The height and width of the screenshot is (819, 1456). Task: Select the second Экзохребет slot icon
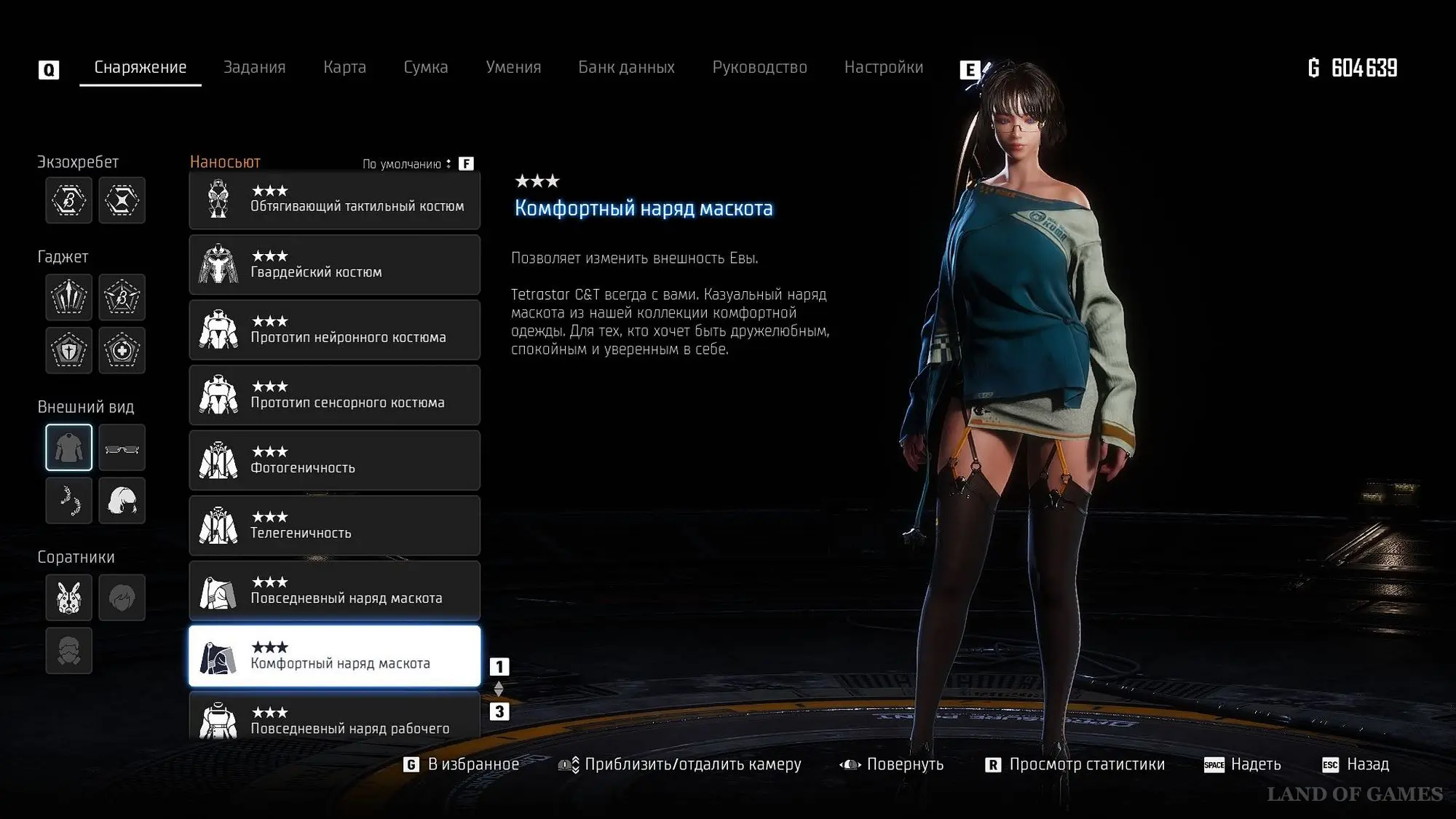122,200
